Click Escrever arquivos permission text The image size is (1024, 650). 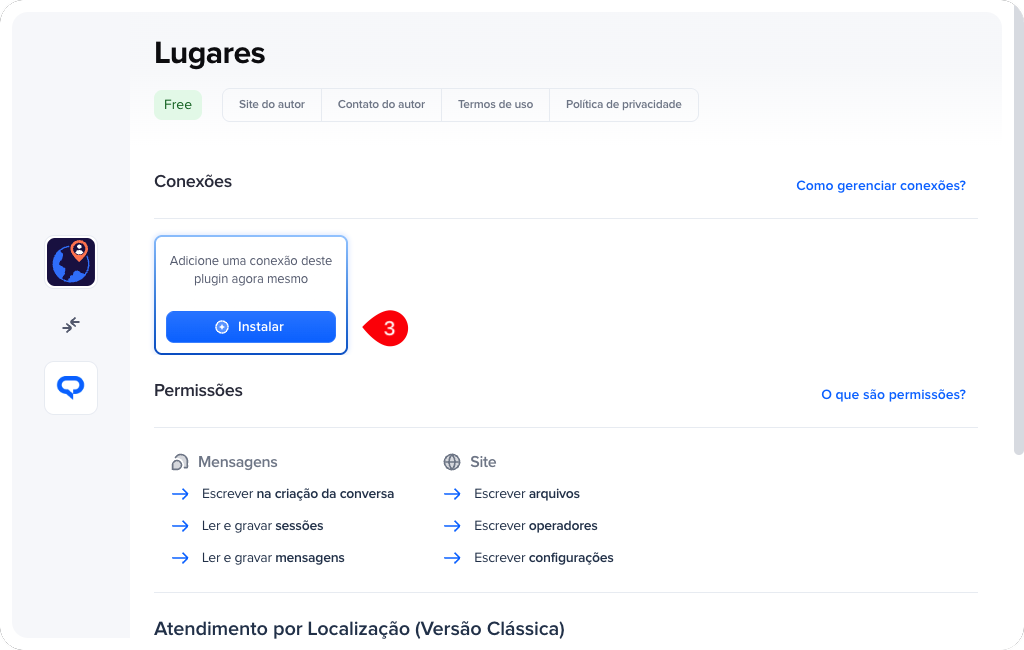pos(527,494)
